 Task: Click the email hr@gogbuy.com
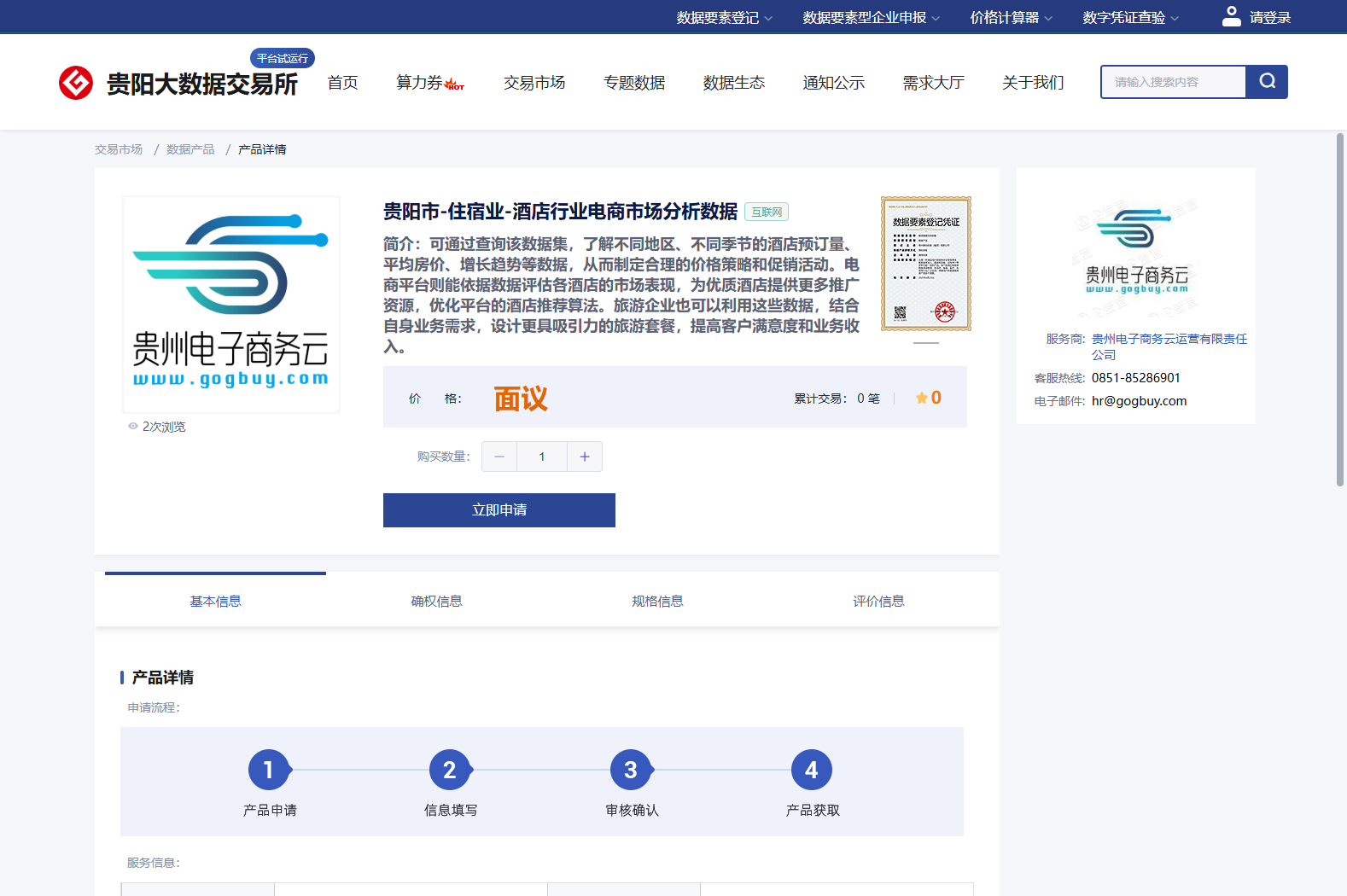(1139, 401)
